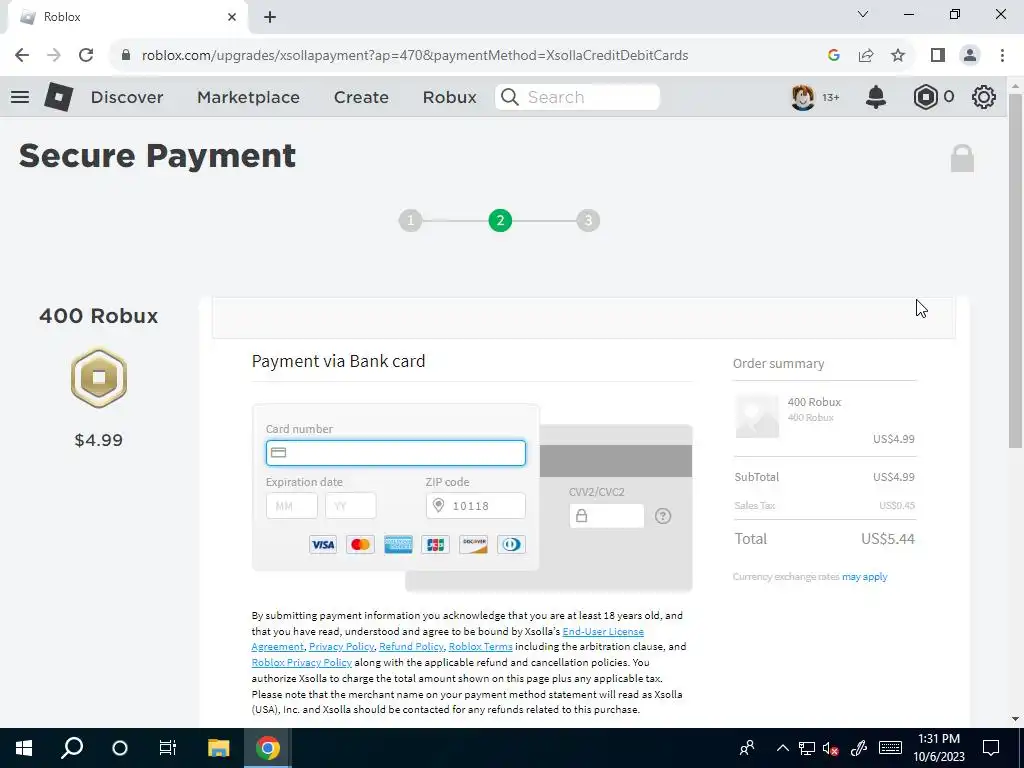
Task: Click the Sales Tax US$0.45 value
Action: pyautogui.click(x=897, y=505)
